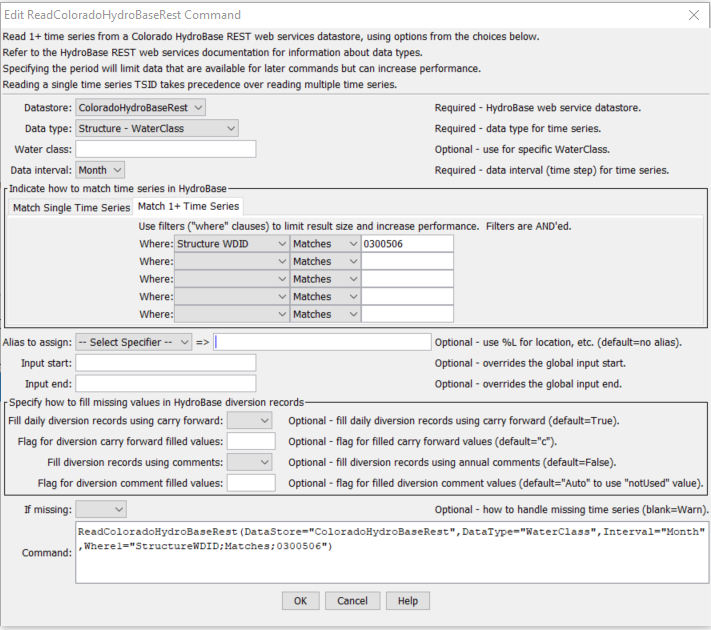This screenshot has height=630, width=711.
Task: Open the fill daily diversion carry forward dropdown
Action: (249, 420)
